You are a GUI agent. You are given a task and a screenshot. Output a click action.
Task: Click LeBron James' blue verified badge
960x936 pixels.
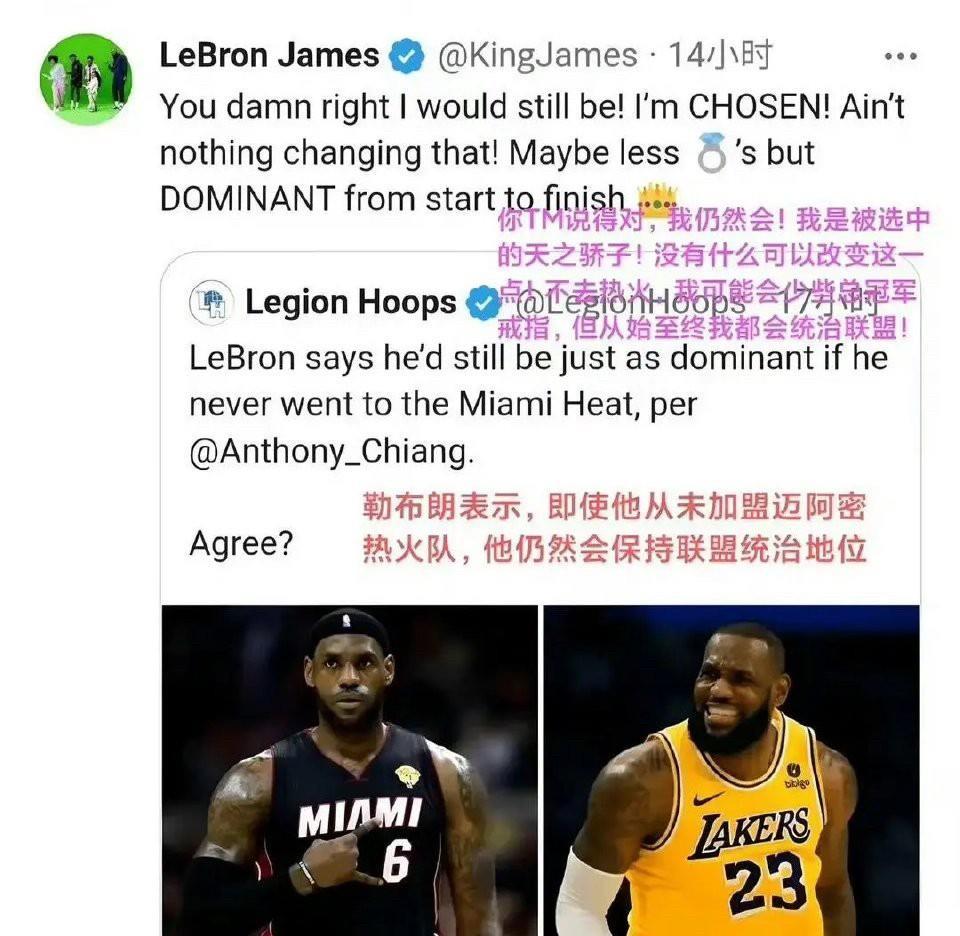coord(407,56)
